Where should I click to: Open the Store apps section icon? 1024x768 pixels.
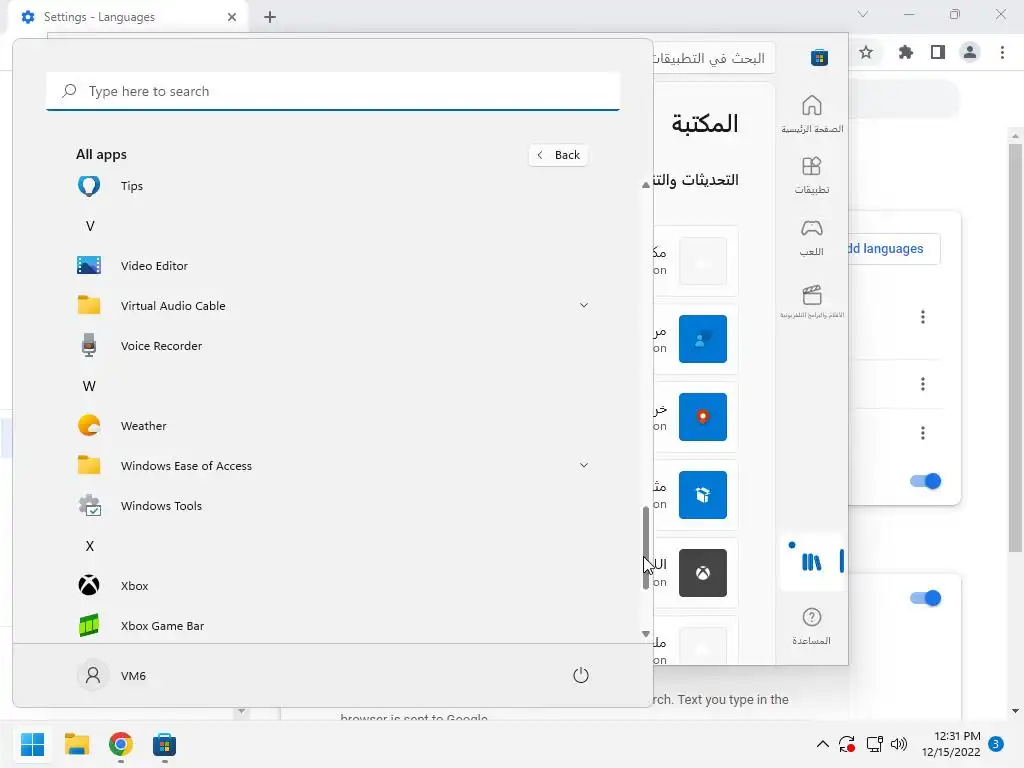pyautogui.click(x=812, y=175)
